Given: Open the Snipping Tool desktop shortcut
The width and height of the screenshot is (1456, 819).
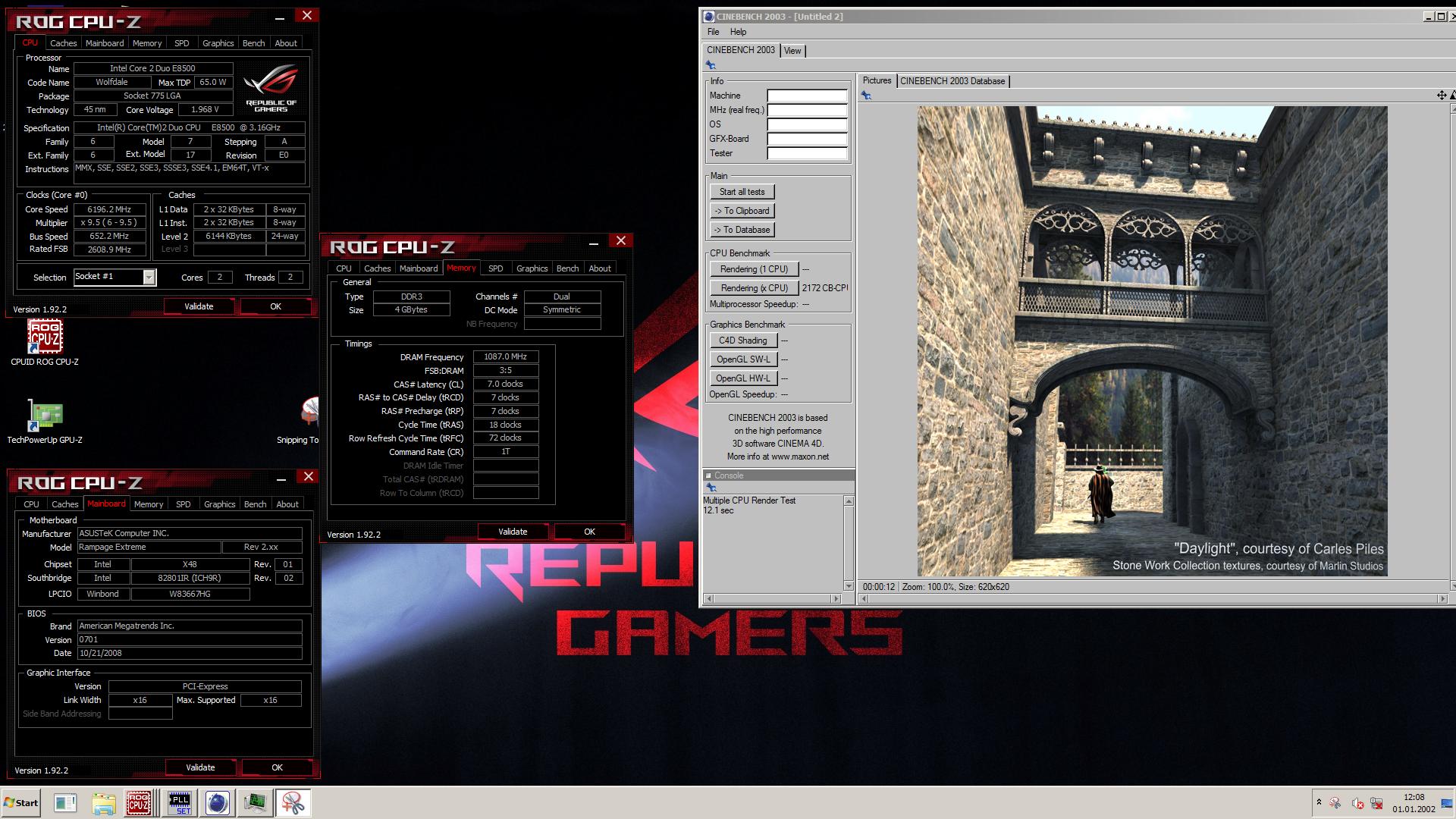Looking at the screenshot, I should coord(303,421).
